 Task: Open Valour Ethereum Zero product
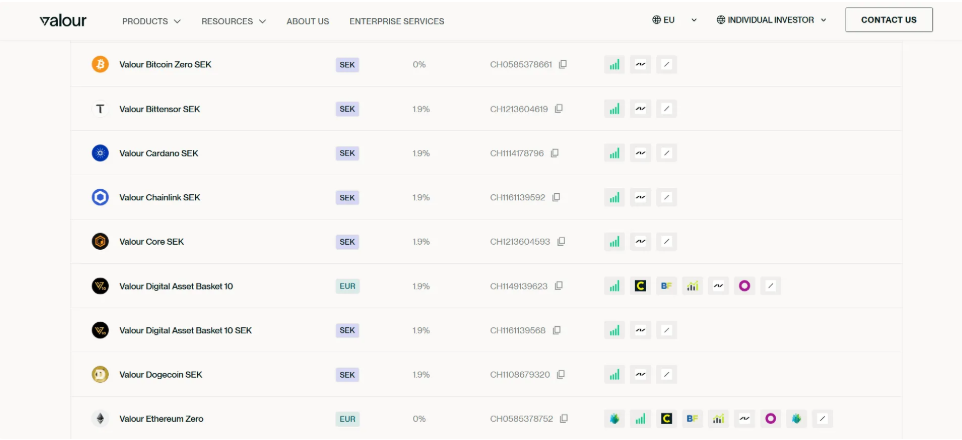click(x=161, y=419)
